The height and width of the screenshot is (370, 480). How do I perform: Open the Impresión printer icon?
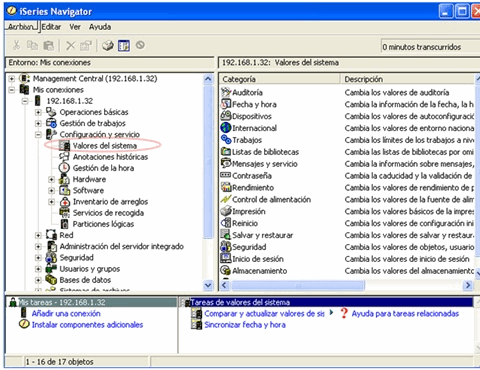[226, 211]
